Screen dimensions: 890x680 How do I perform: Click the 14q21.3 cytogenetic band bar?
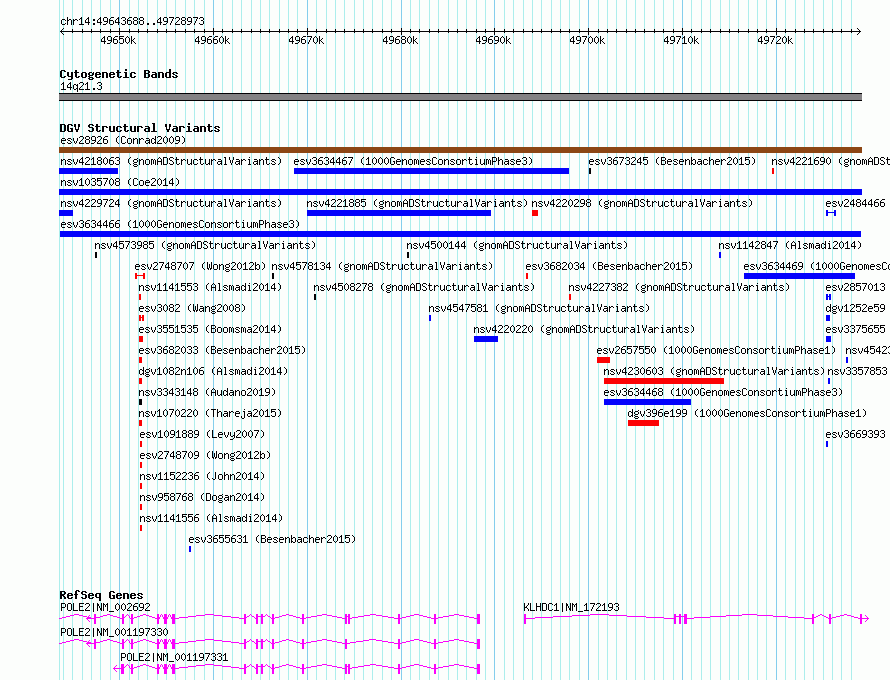(460, 97)
